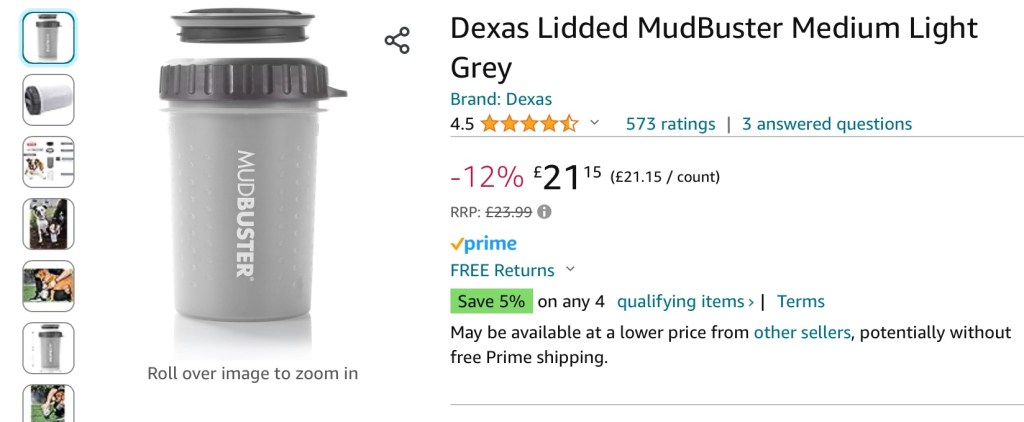Open the 573 ratings link
Screen dimensions: 1024x422
point(670,124)
